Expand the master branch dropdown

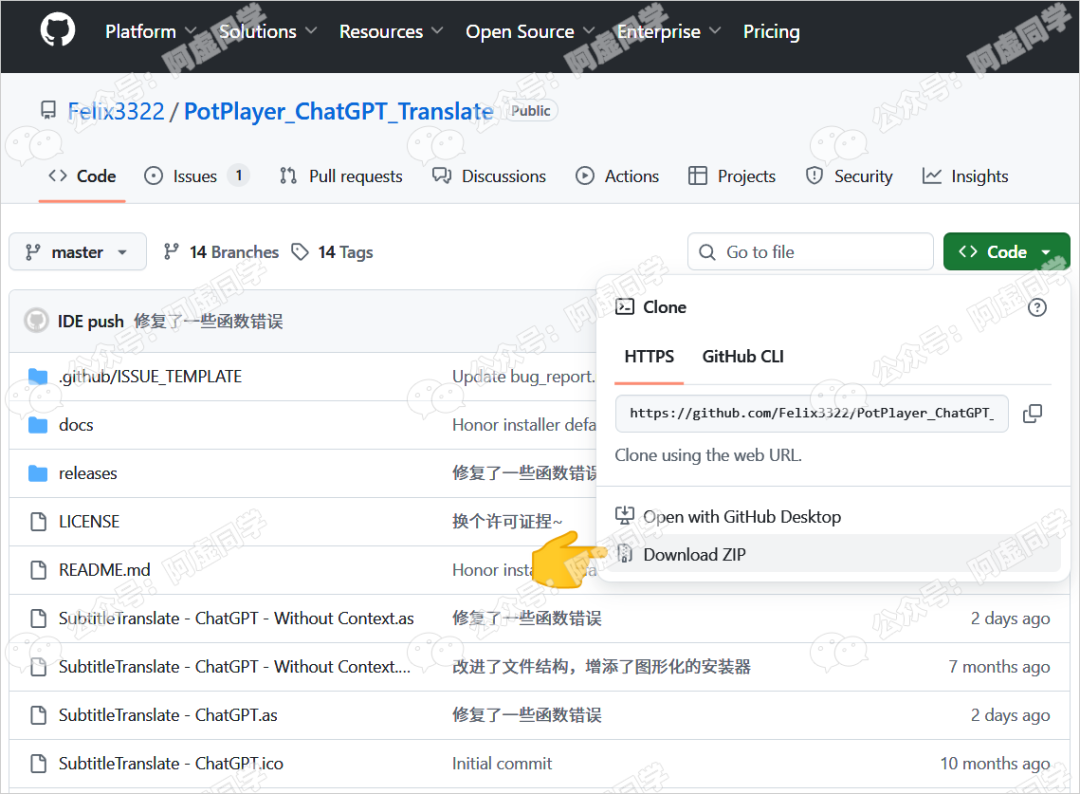pyautogui.click(x=78, y=252)
